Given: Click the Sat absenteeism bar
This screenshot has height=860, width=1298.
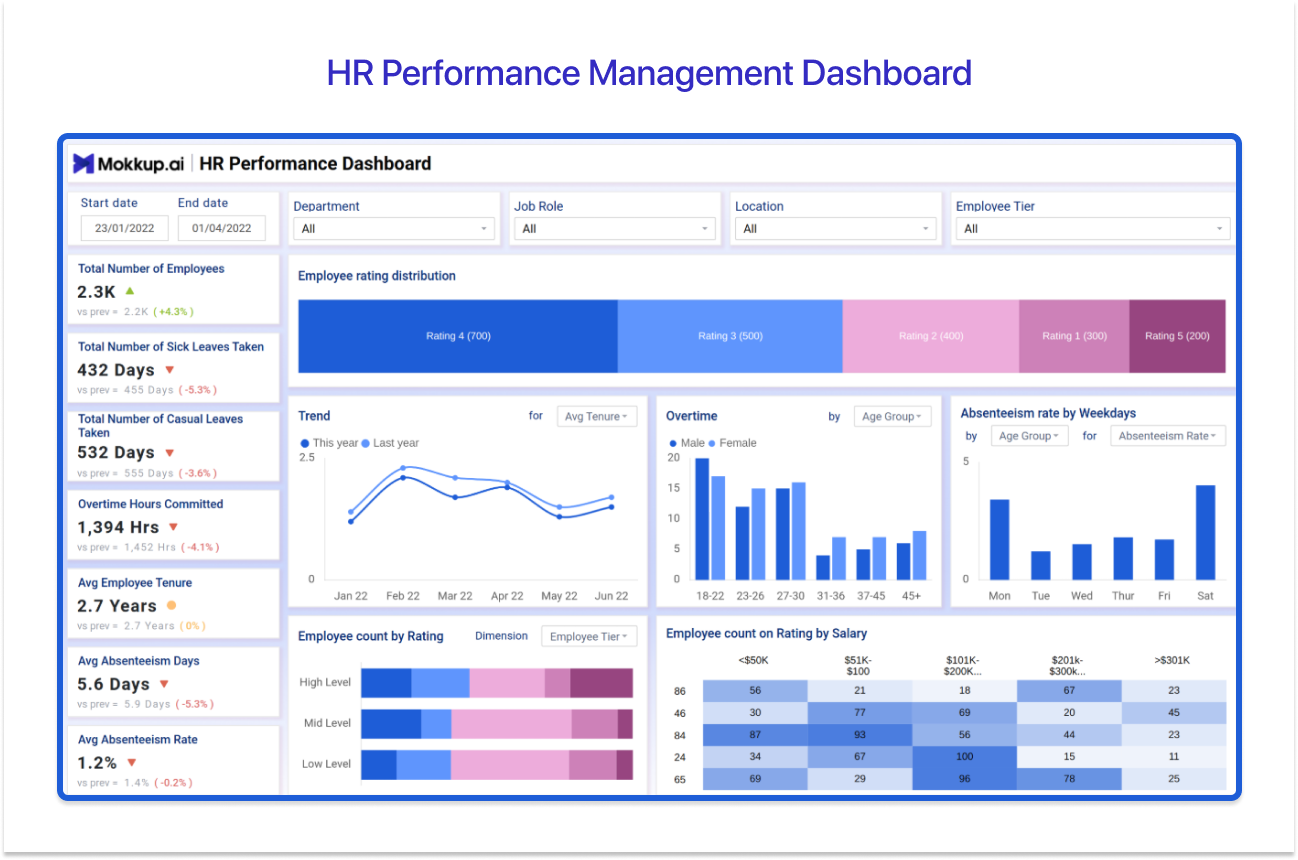Looking at the screenshot, I should [1205, 532].
